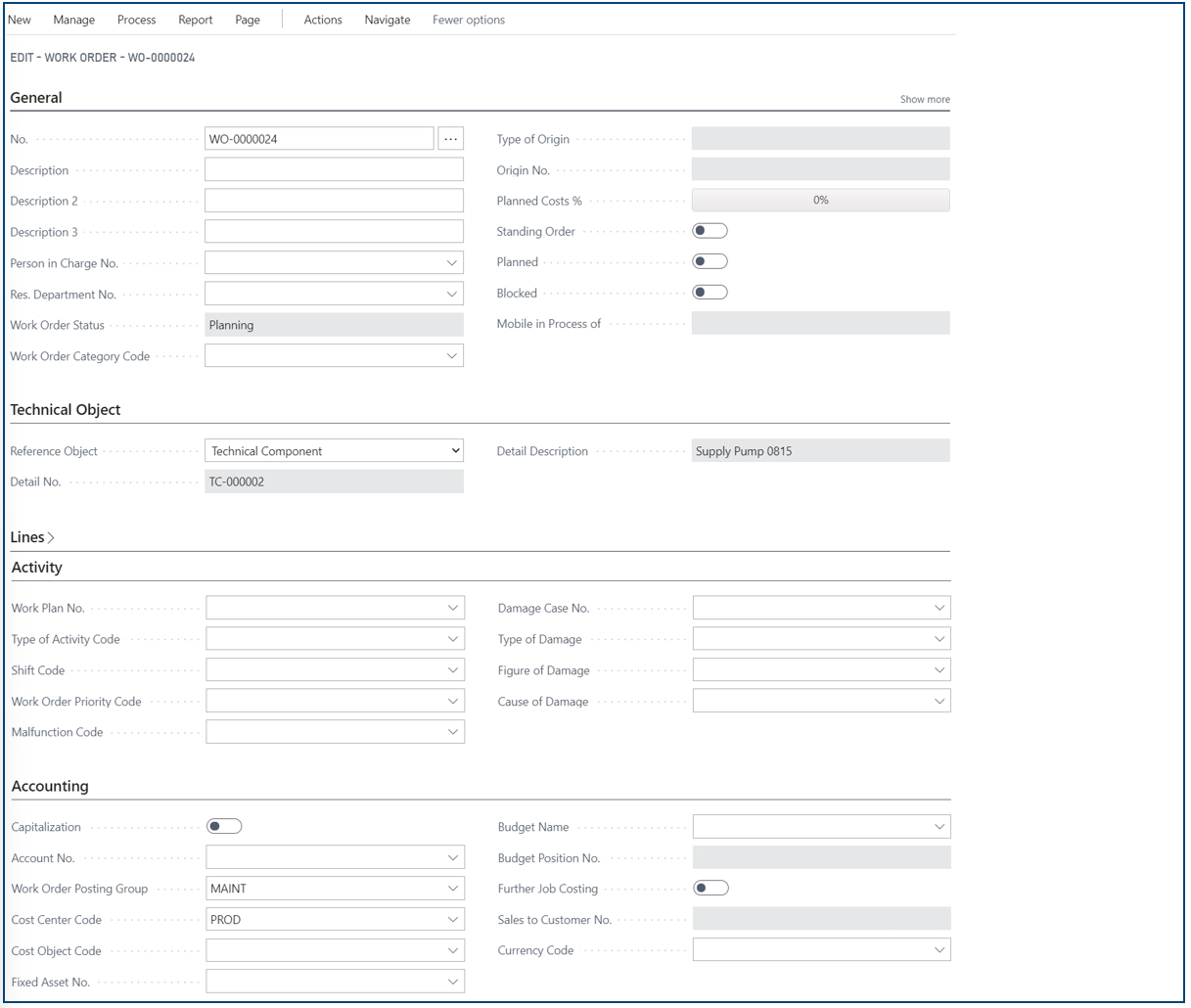Click Show more in General section
Image resolution: width=1191 pixels, height=1008 pixels.
(x=925, y=100)
